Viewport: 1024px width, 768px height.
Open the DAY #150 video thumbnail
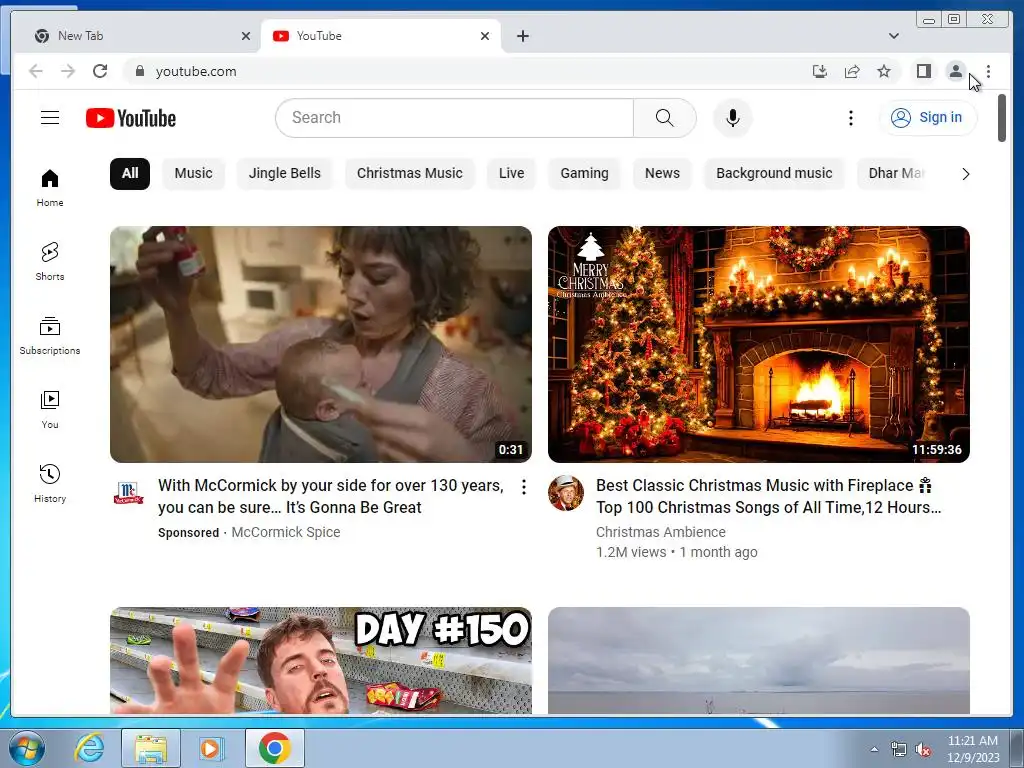point(321,660)
